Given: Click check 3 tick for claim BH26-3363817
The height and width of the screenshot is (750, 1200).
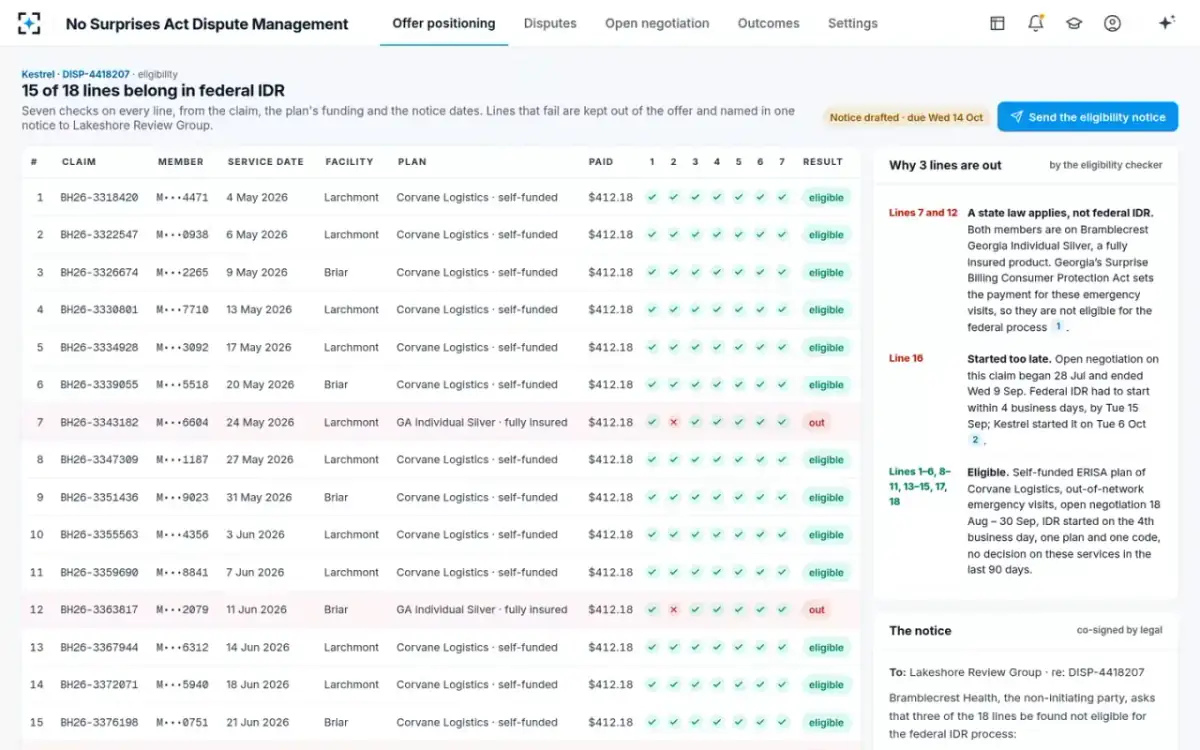Looking at the screenshot, I should click(695, 610).
